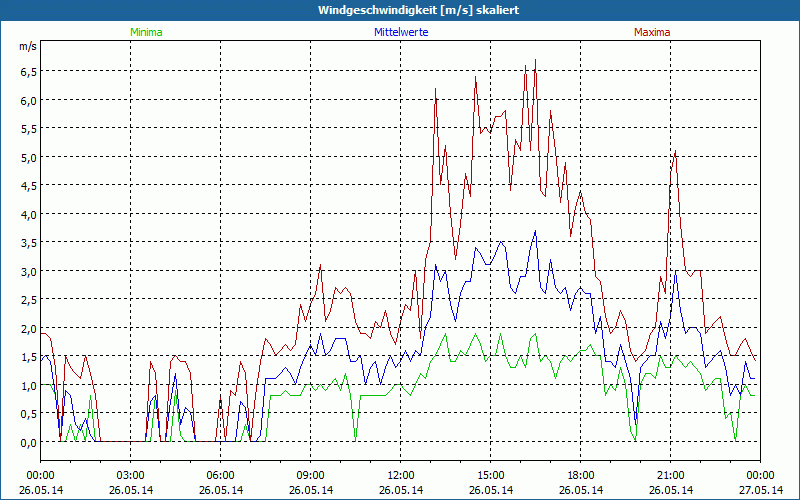Click the blue Mittelwerte legend label
This screenshot has height=500, width=800.
click(401, 32)
